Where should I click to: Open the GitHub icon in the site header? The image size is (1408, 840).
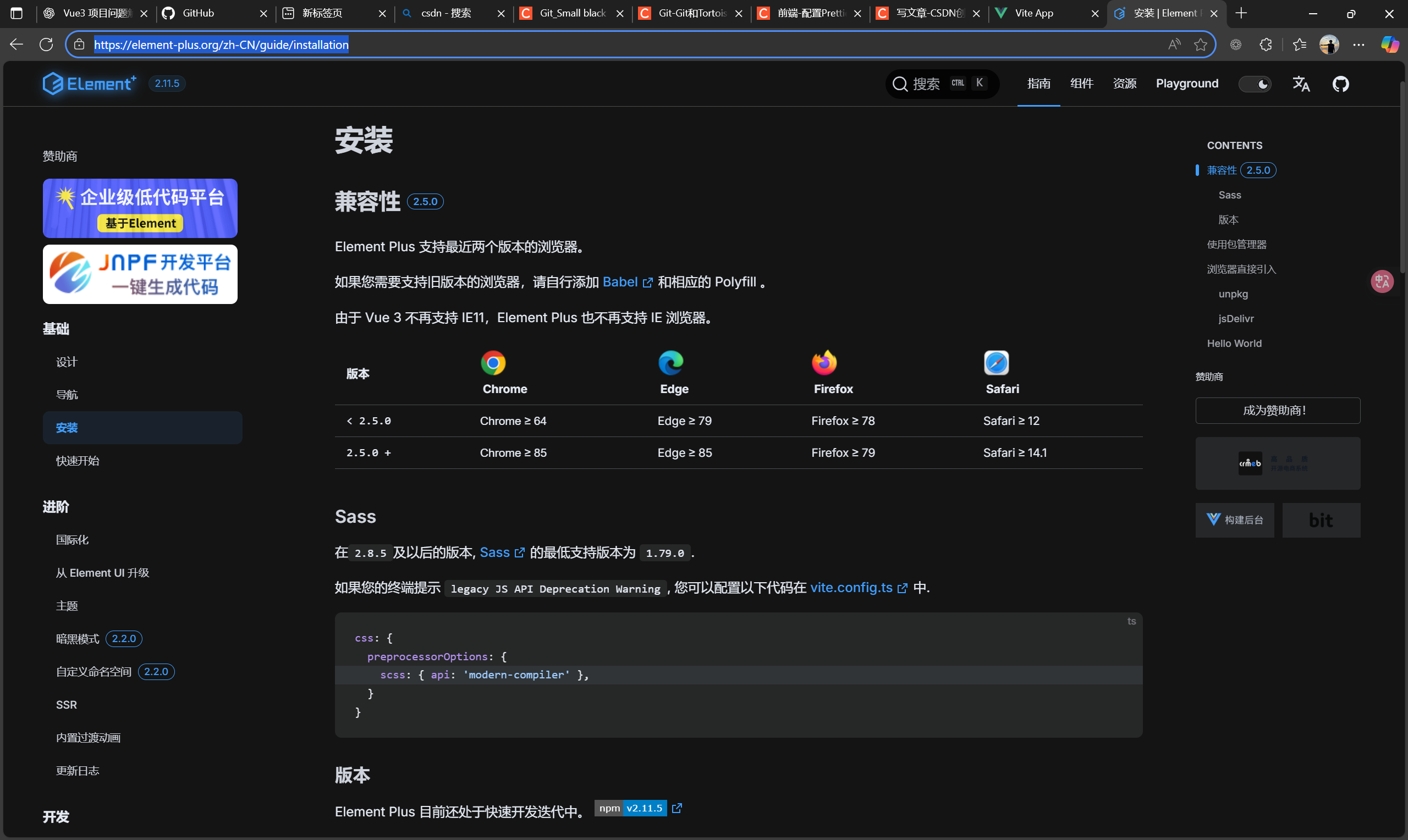(x=1340, y=84)
